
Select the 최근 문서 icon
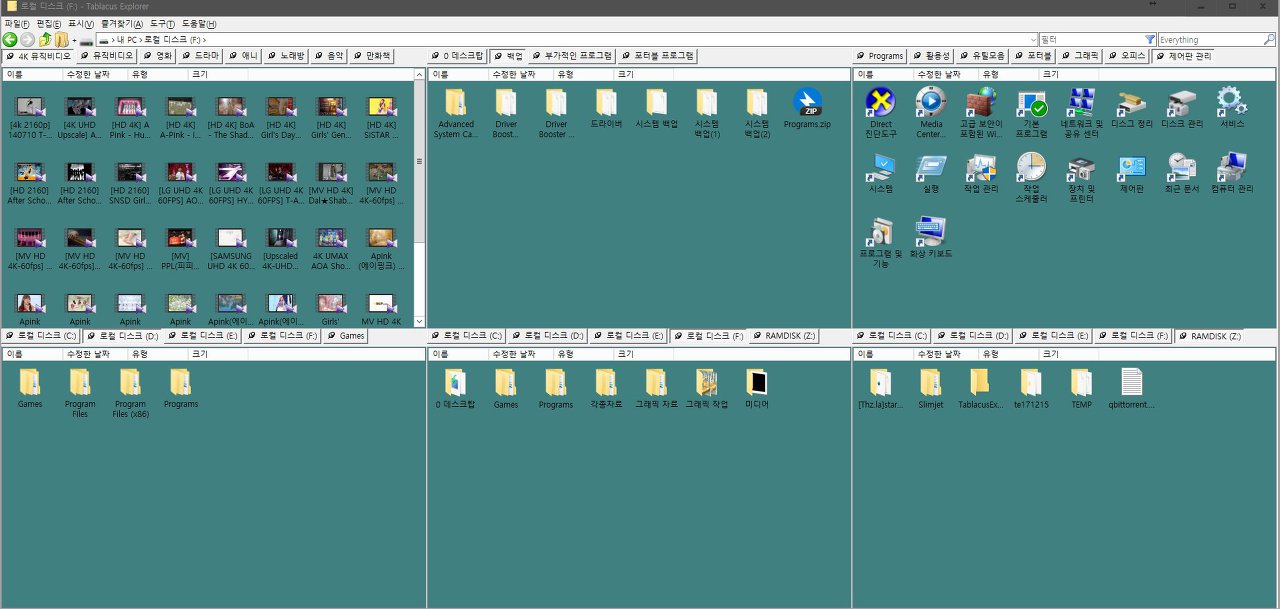pyautogui.click(x=1181, y=167)
